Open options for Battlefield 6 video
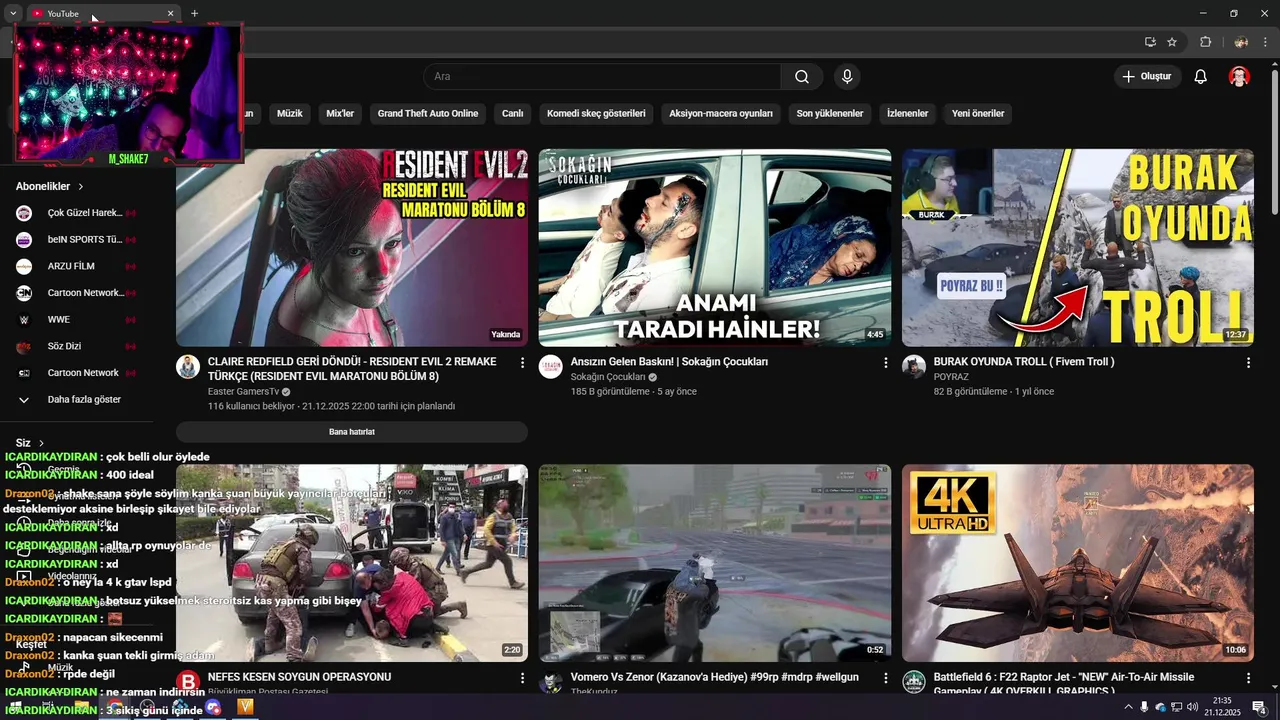1280x720 pixels. coord(1248,678)
